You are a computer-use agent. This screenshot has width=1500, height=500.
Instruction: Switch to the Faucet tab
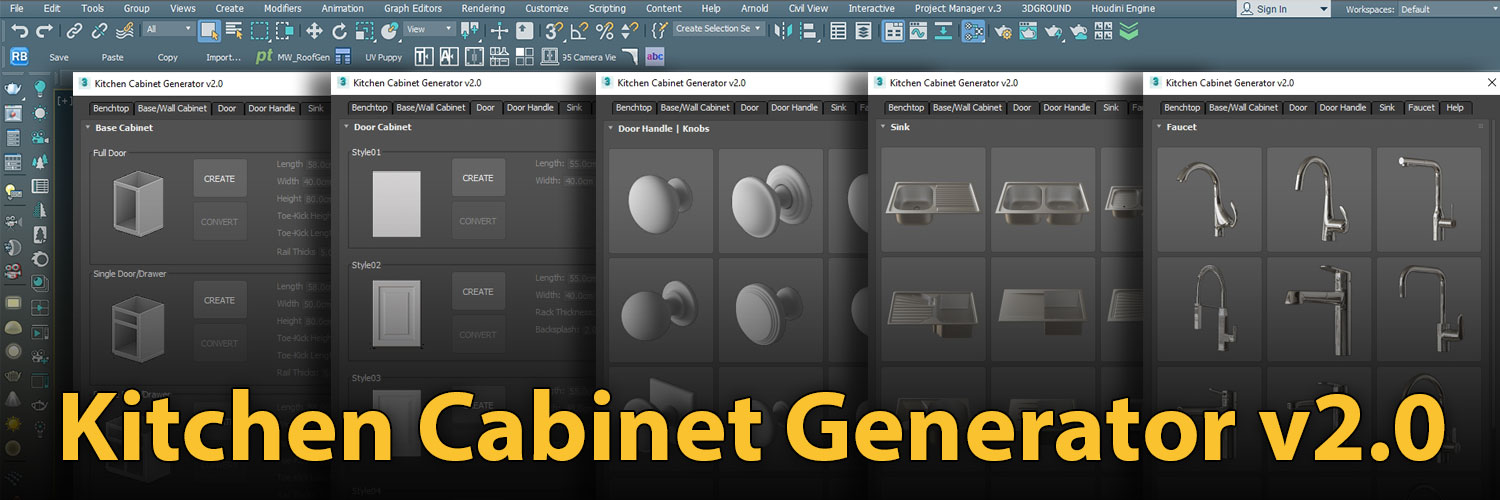(1420, 108)
